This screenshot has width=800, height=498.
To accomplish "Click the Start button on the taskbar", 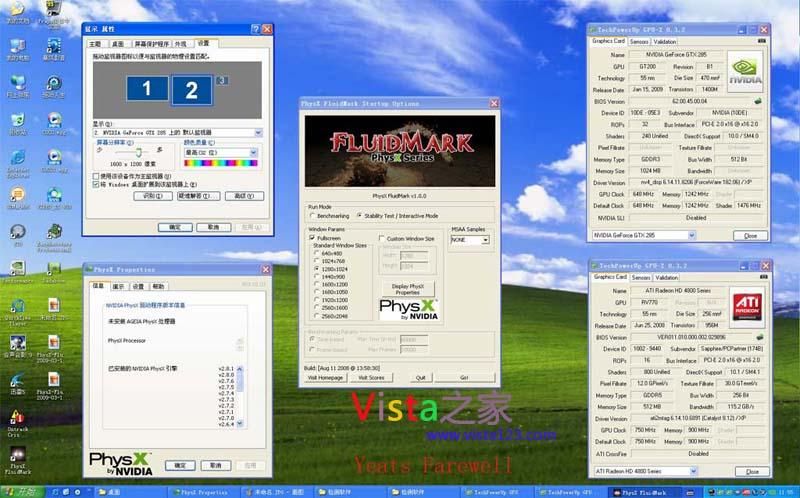I will (22, 491).
